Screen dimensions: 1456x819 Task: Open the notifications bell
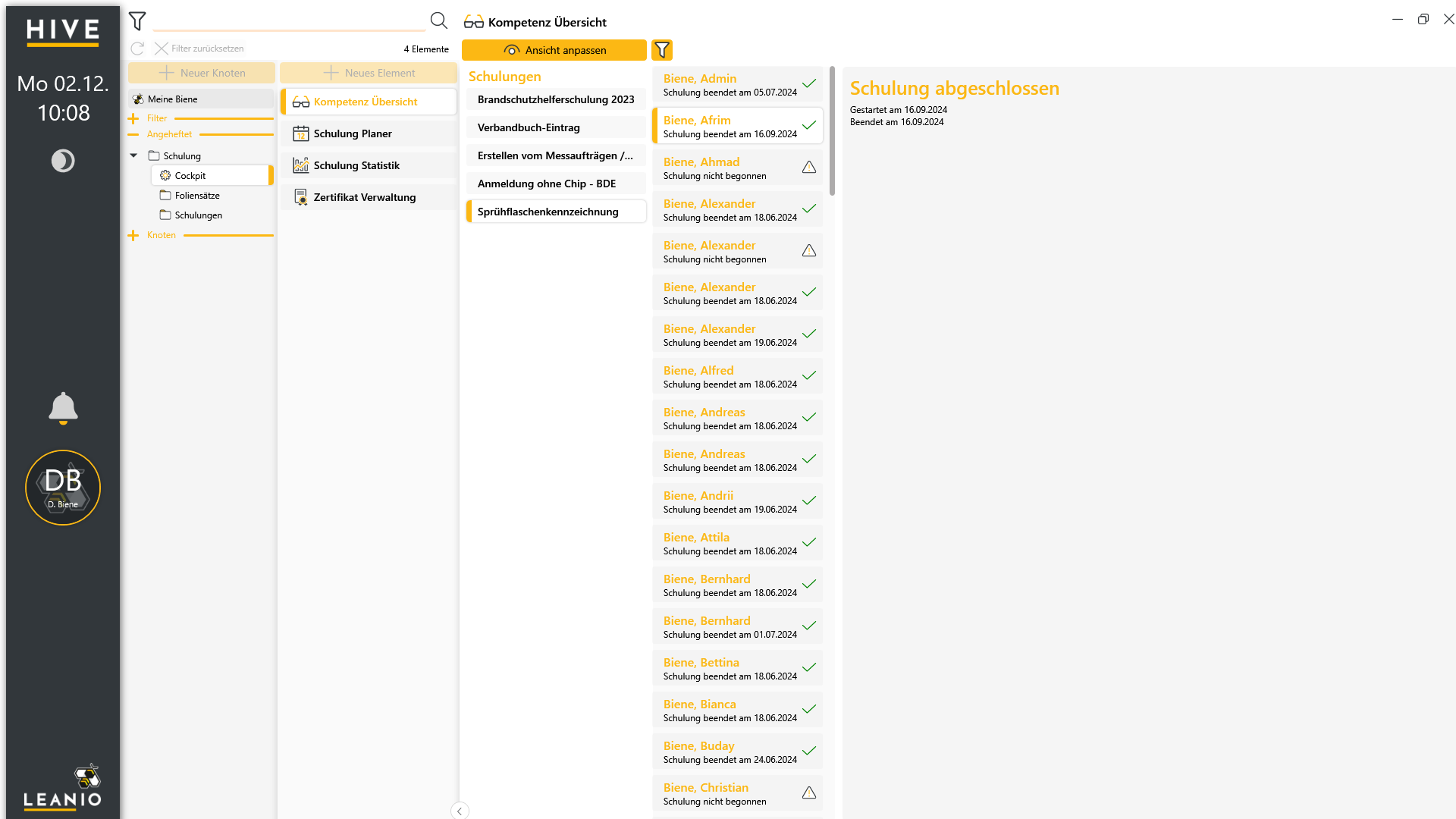point(63,408)
